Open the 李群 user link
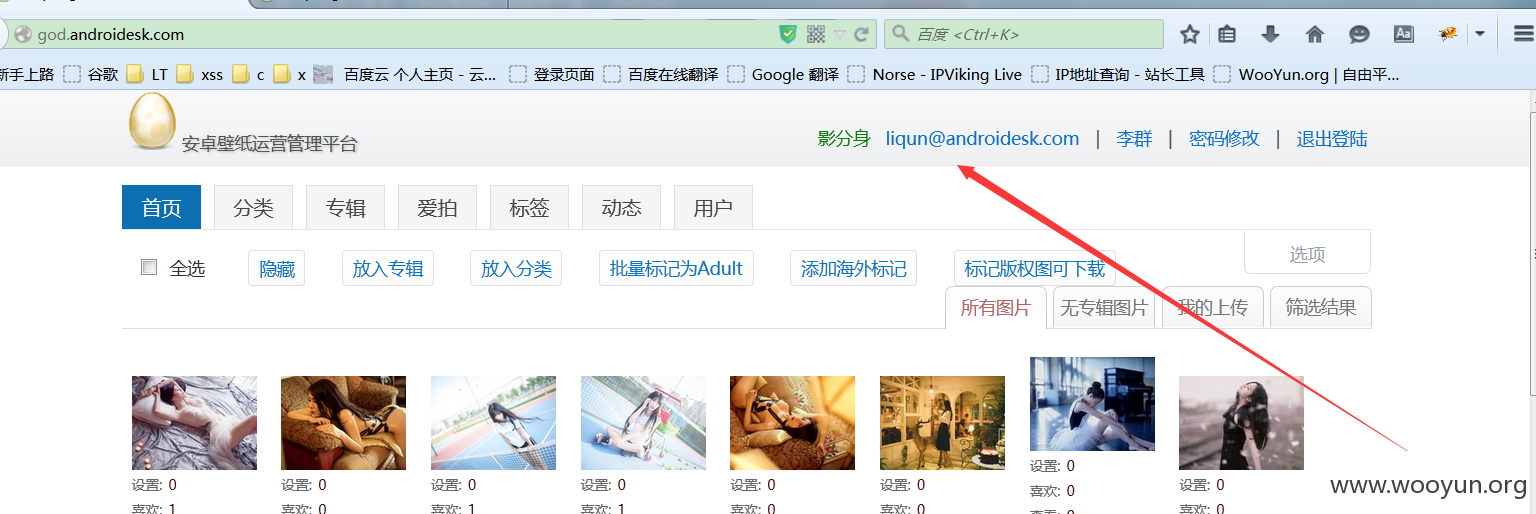Screen dimensions: 1536x514 pos(1134,139)
